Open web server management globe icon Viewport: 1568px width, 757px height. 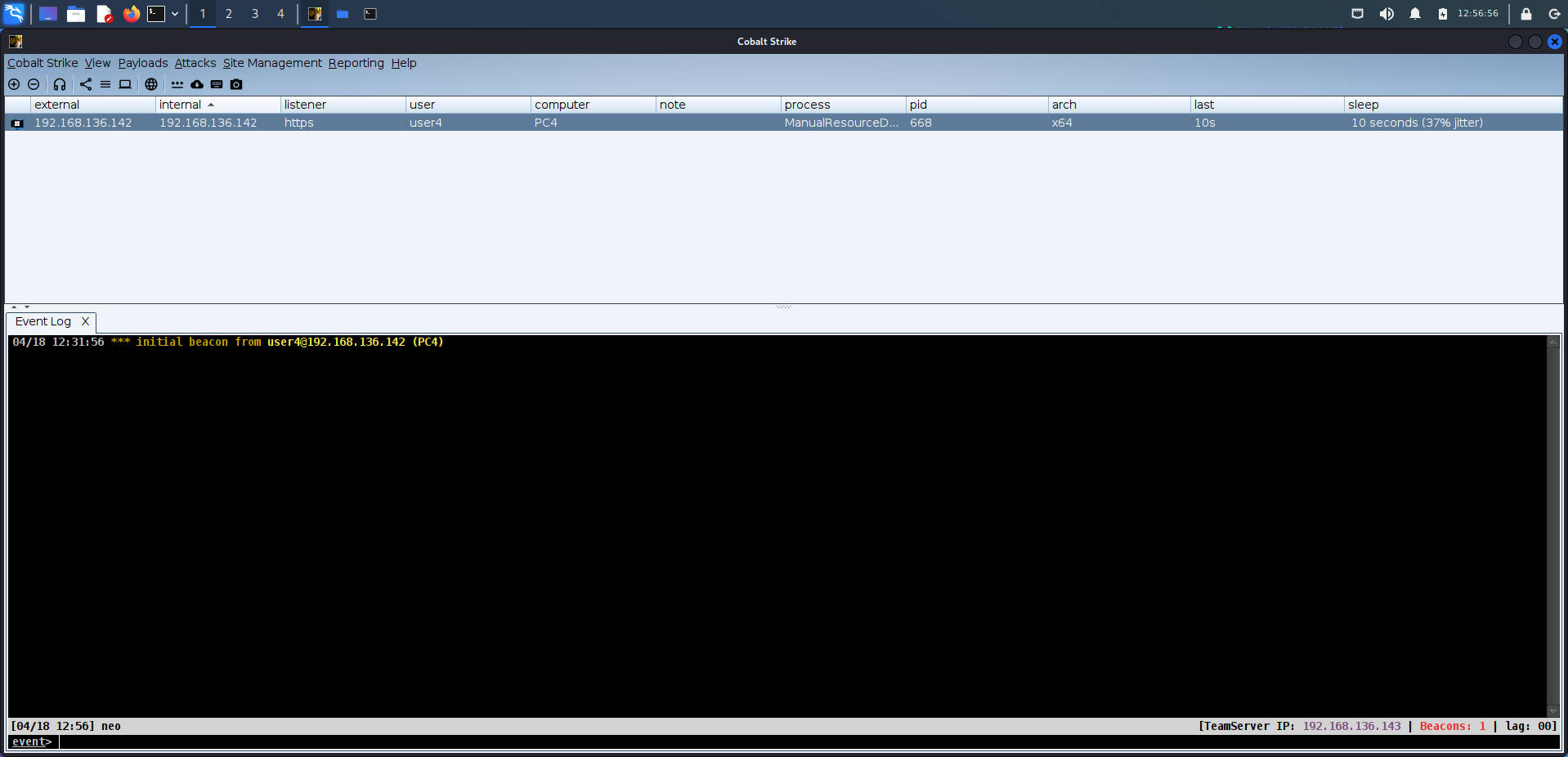pyautogui.click(x=151, y=84)
